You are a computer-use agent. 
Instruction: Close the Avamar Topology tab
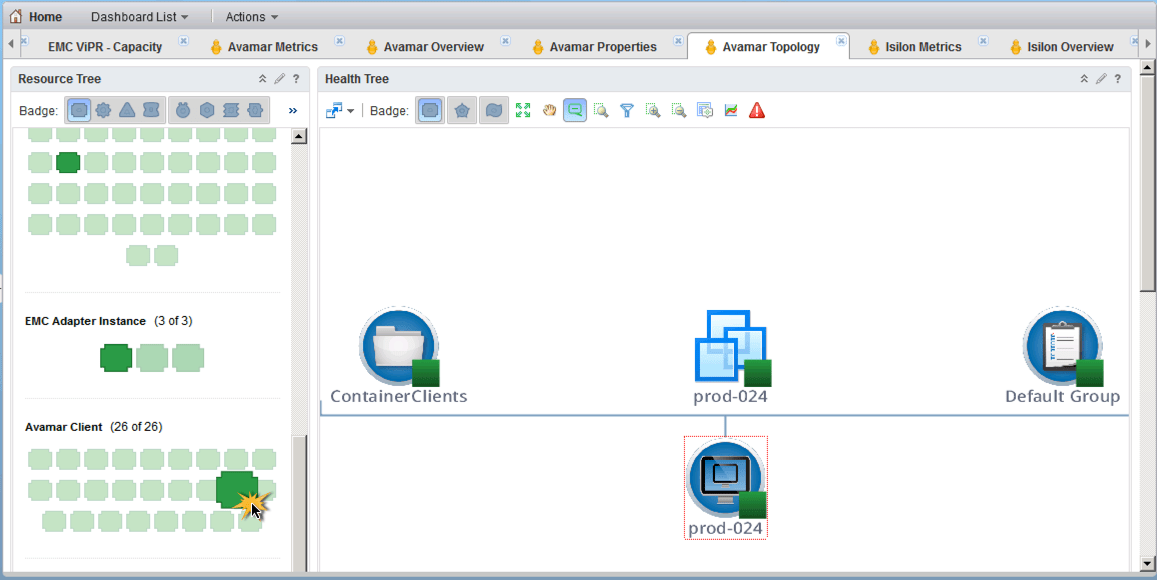tap(841, 41)
